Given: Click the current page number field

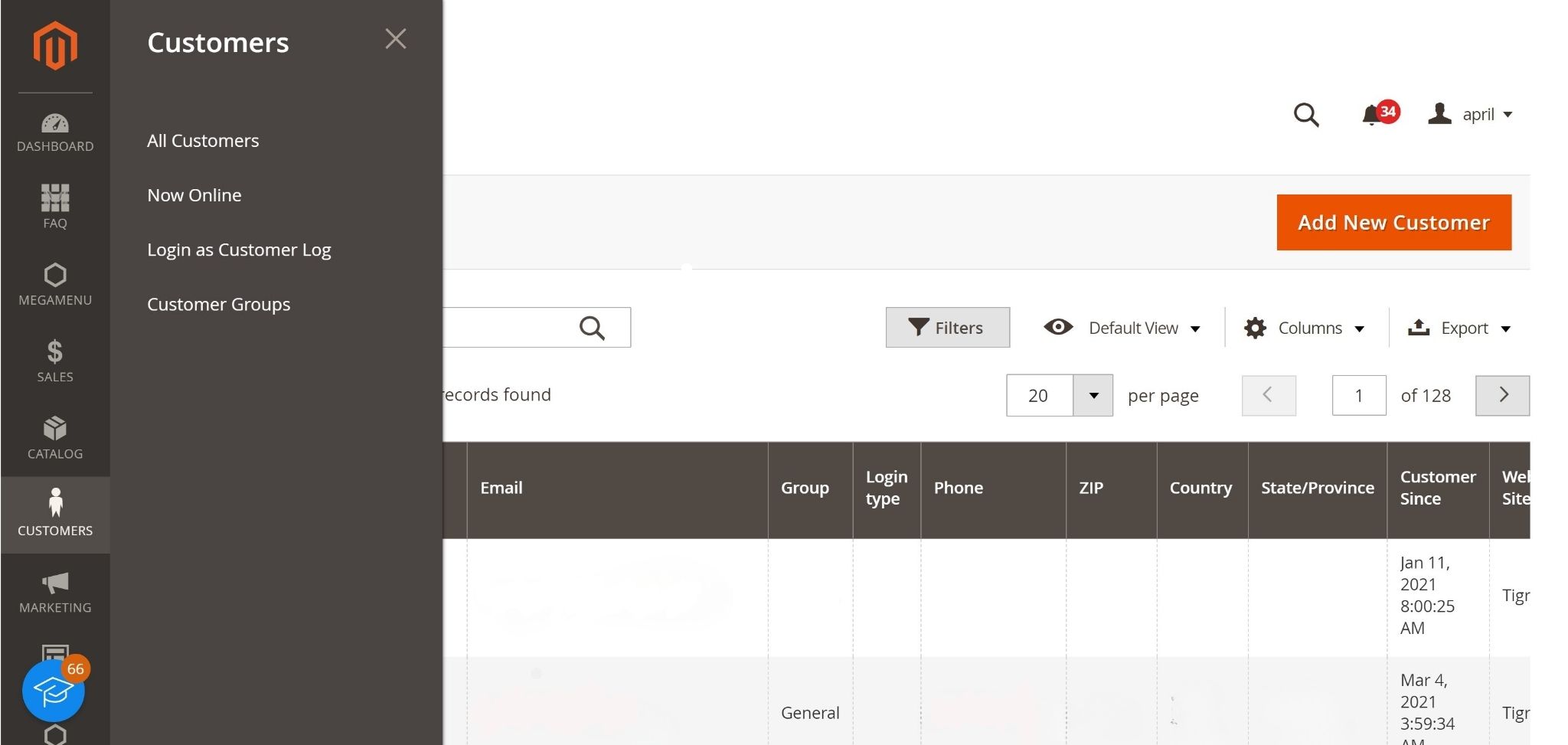Looking at the screenshot, I should [x=1358, y=396].
